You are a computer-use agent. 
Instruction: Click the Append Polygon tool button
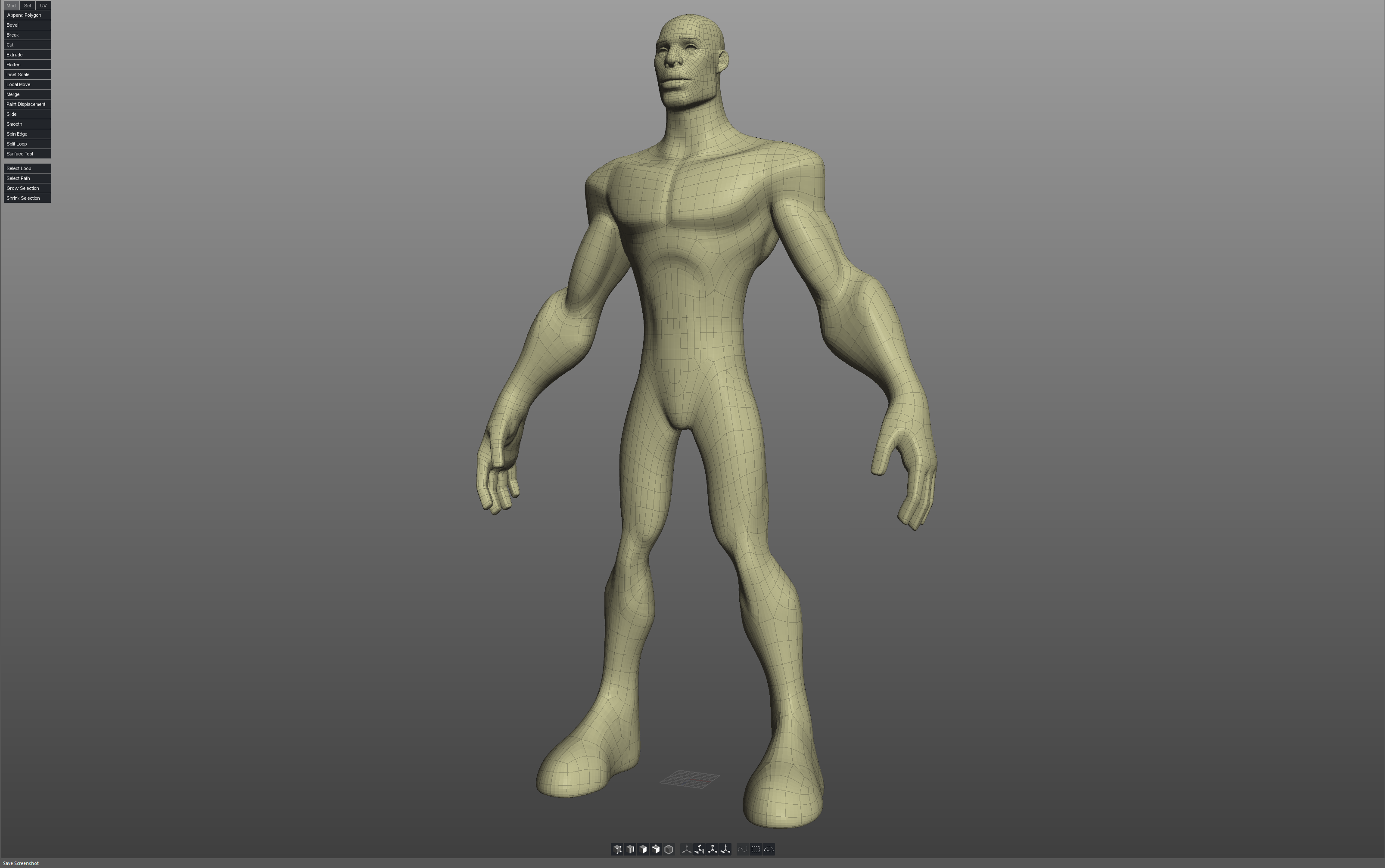(27, 15)
